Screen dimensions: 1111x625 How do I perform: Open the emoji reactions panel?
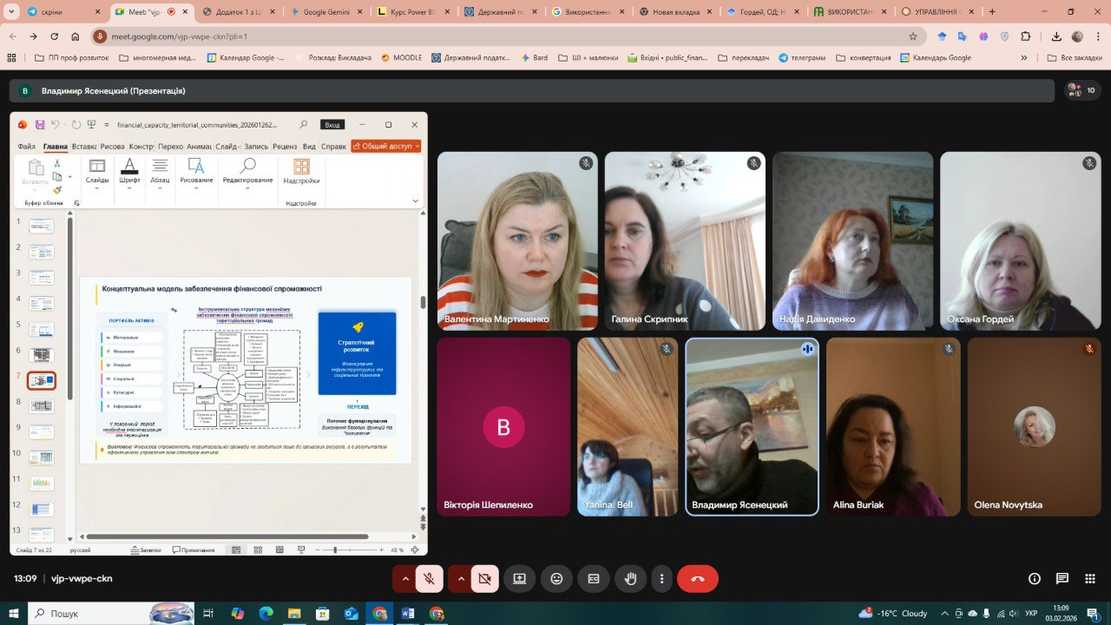(x=557, y=578)
